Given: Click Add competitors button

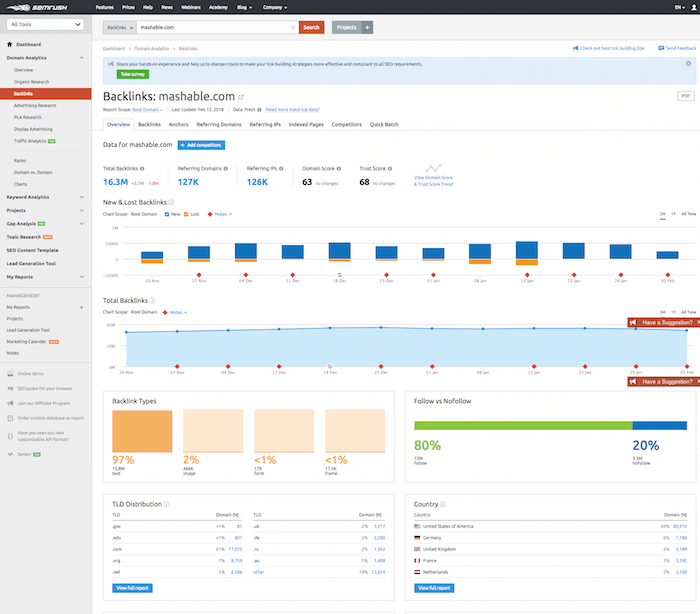Looking at the screenshot, I should point(201,145).
